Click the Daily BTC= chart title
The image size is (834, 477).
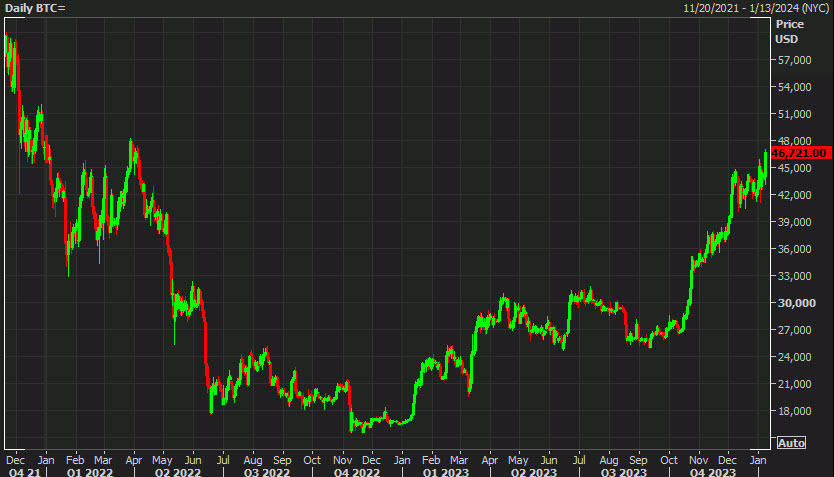pyautogui.click(x=35, y=8)
